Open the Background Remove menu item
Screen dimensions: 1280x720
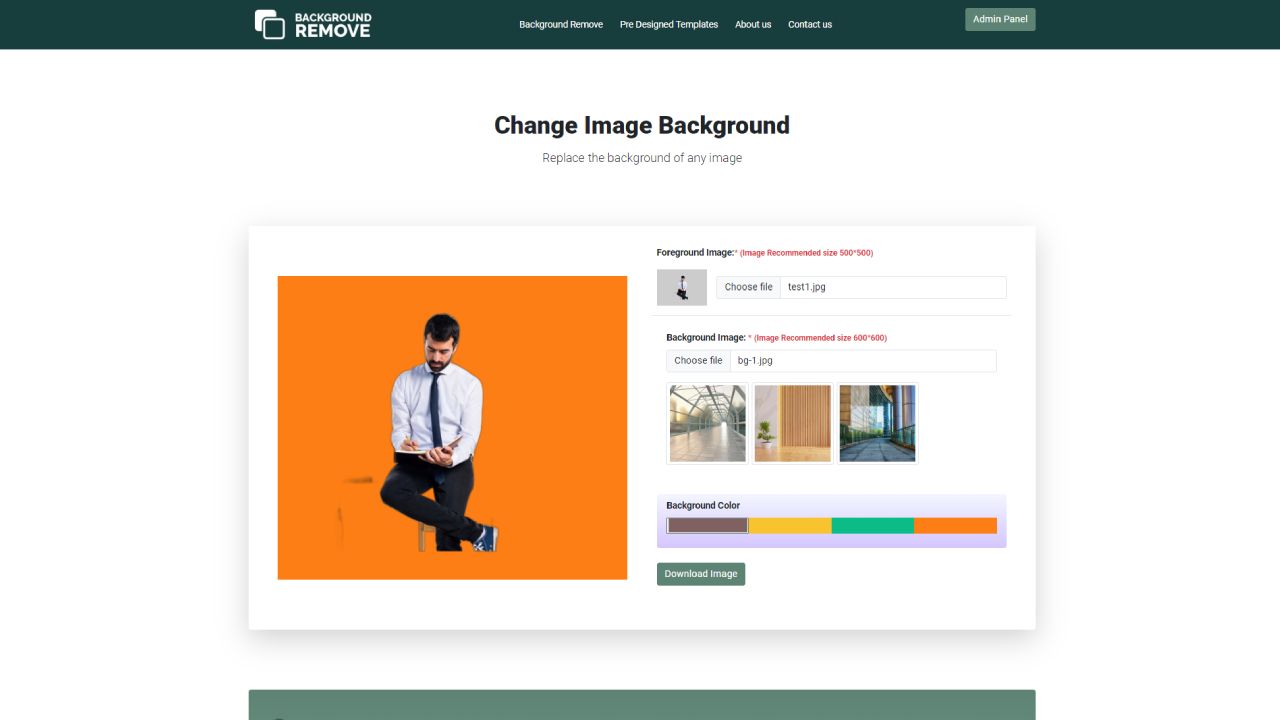pos(560,24)
